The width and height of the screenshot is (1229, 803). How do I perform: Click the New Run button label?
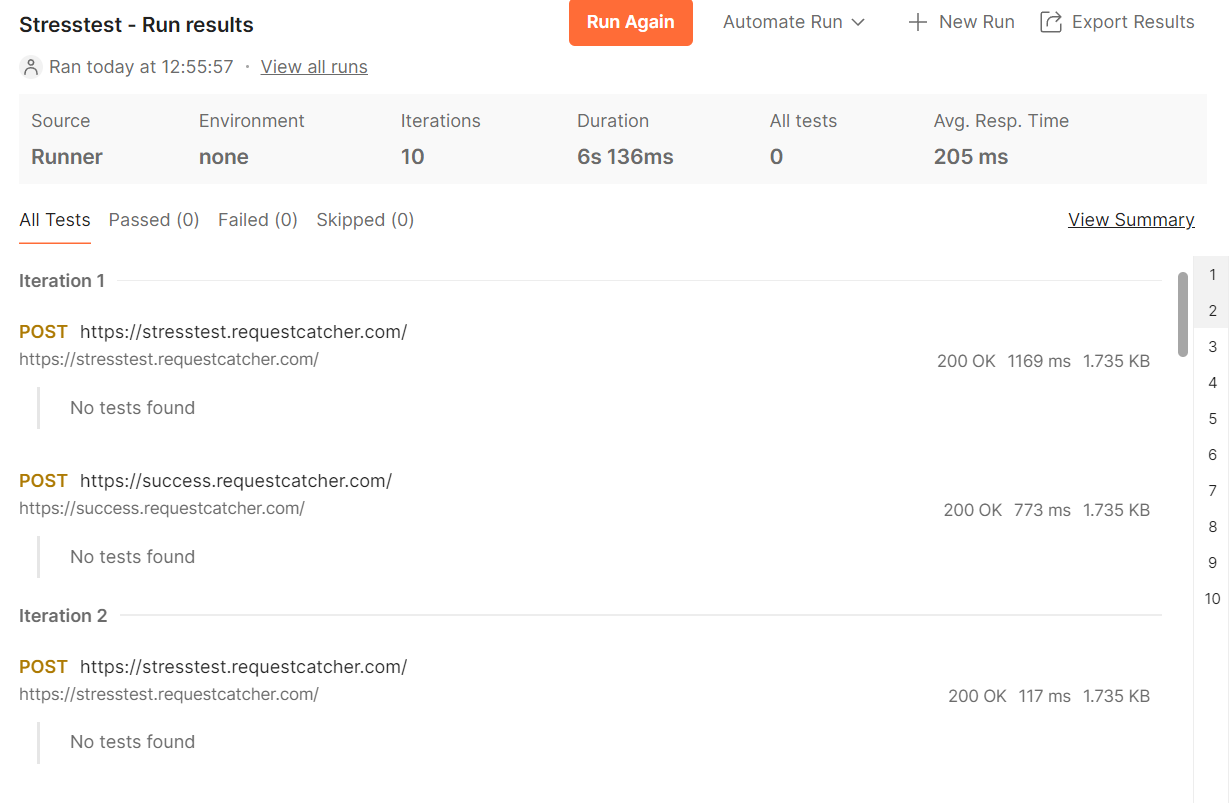tap(977, 22)
